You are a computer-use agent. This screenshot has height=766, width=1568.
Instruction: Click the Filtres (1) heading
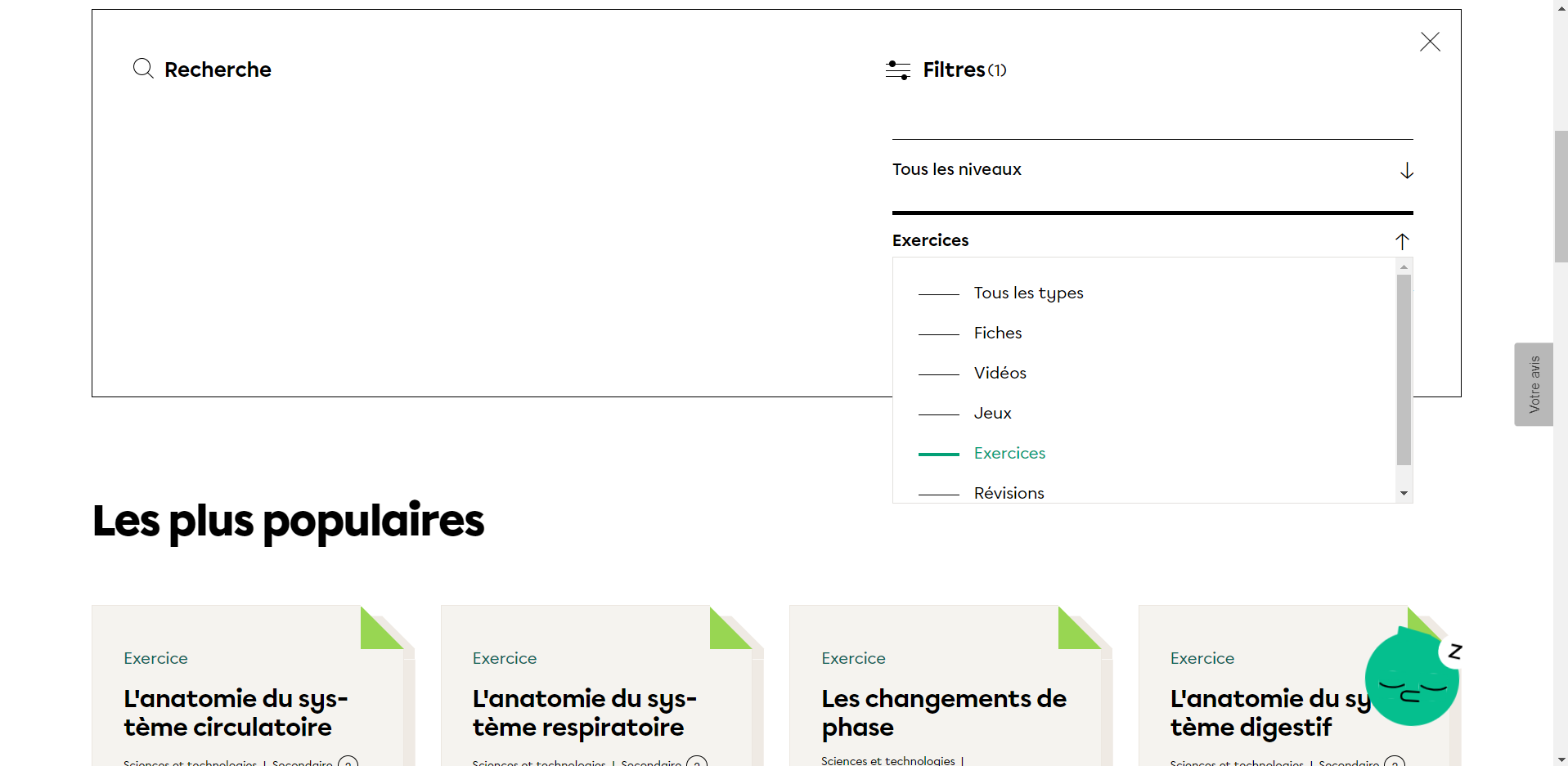(x=964, y=69)
